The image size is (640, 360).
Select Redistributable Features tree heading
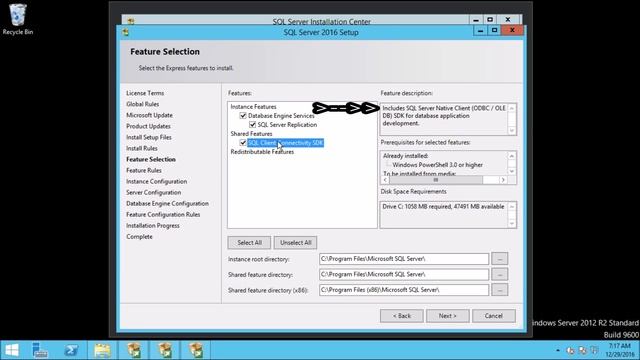(x=262, y=152)
